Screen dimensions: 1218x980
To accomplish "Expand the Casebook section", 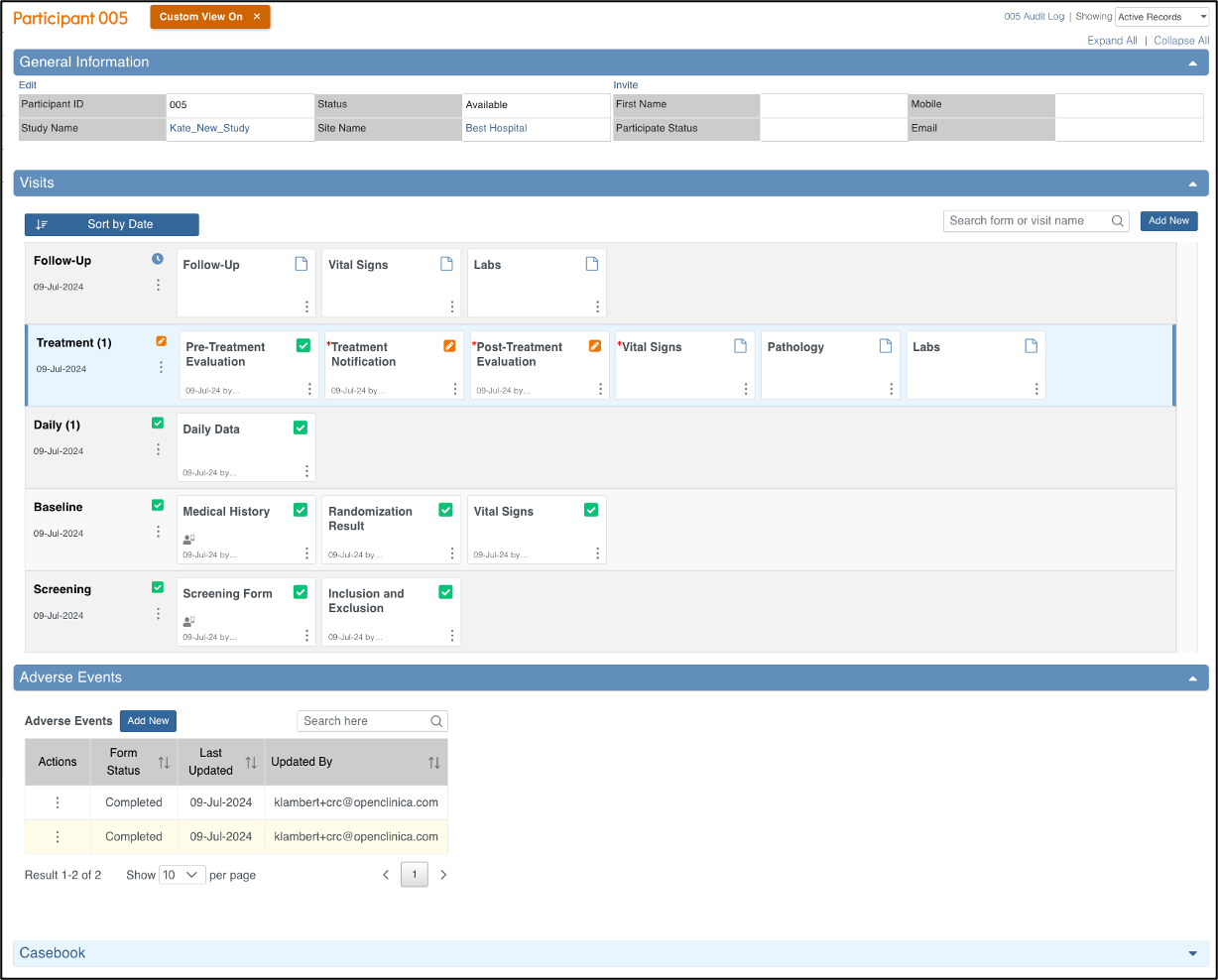I will (1192, 954).
